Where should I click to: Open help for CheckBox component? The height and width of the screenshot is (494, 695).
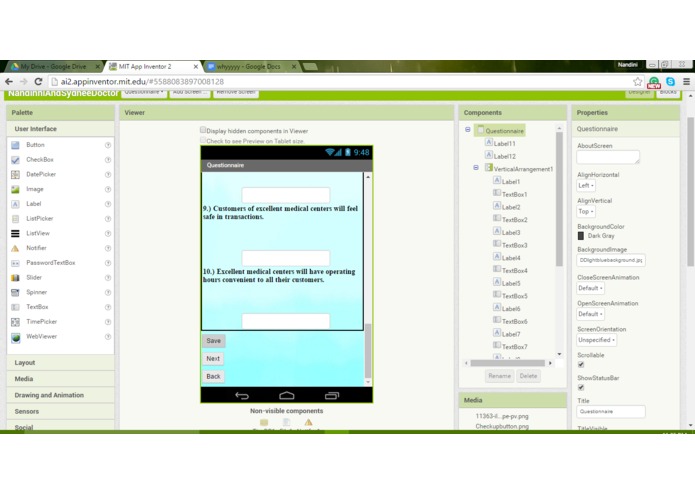pyautogui.click(x=108, y=160)
